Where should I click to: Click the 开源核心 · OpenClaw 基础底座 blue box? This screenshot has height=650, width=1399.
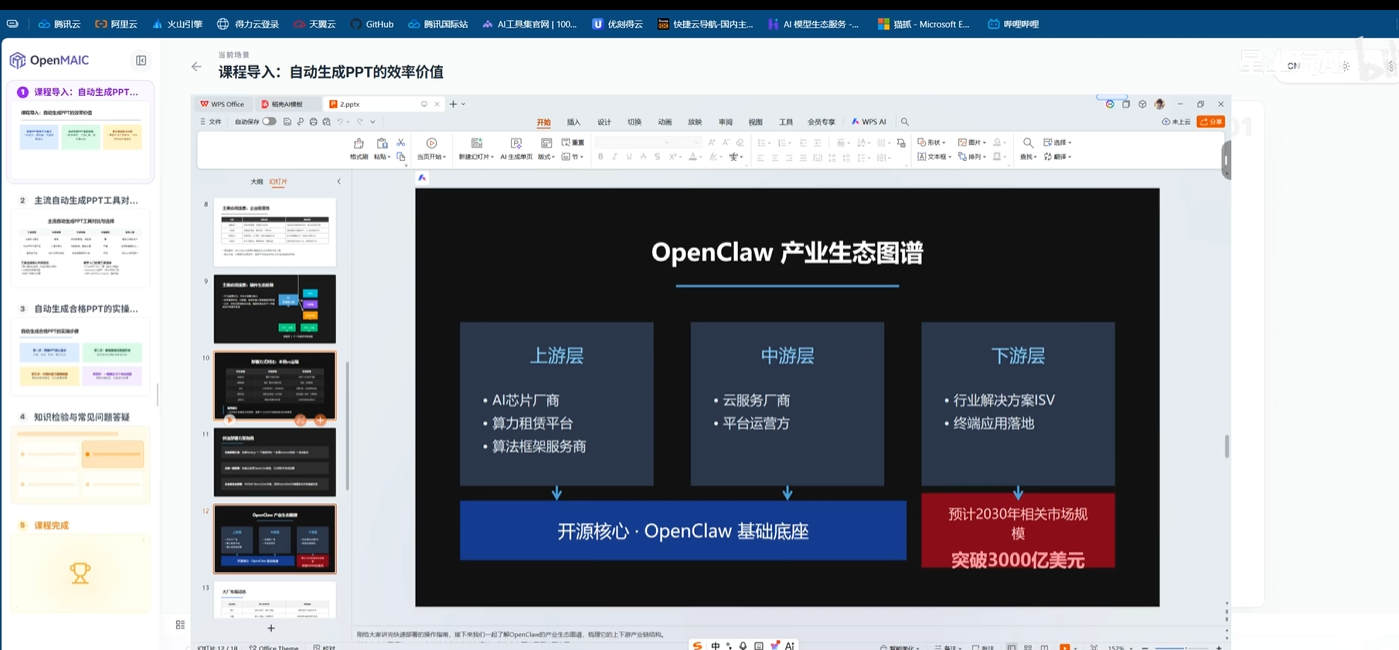[x=683, y=531]
